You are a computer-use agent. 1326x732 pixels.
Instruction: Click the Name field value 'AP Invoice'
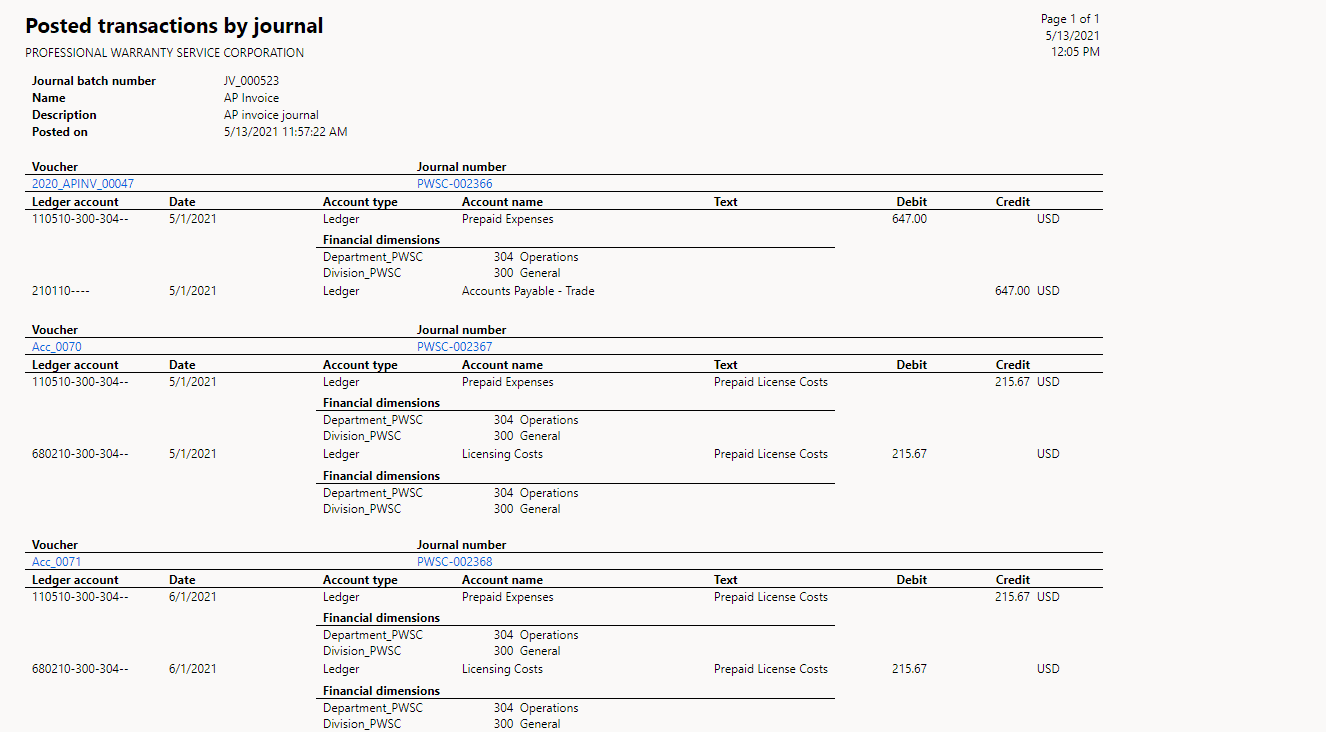251,98
